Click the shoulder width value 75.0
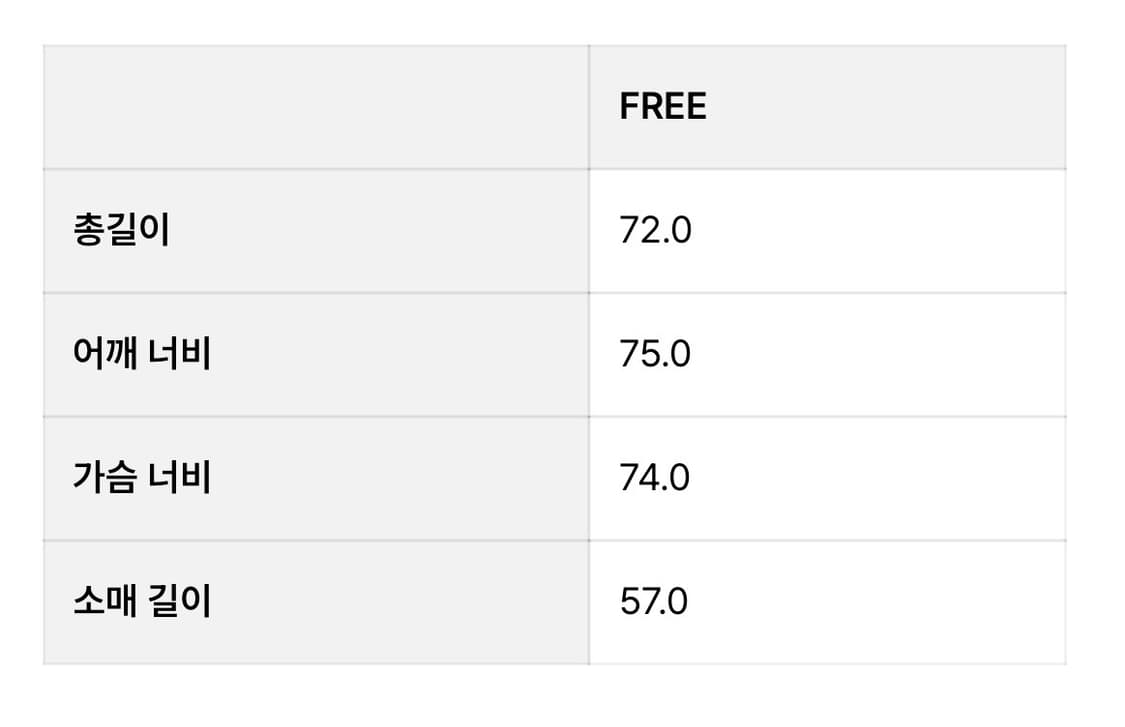Screen dimensions: 1125x727 pyautogui.click(x=655, y=355)
